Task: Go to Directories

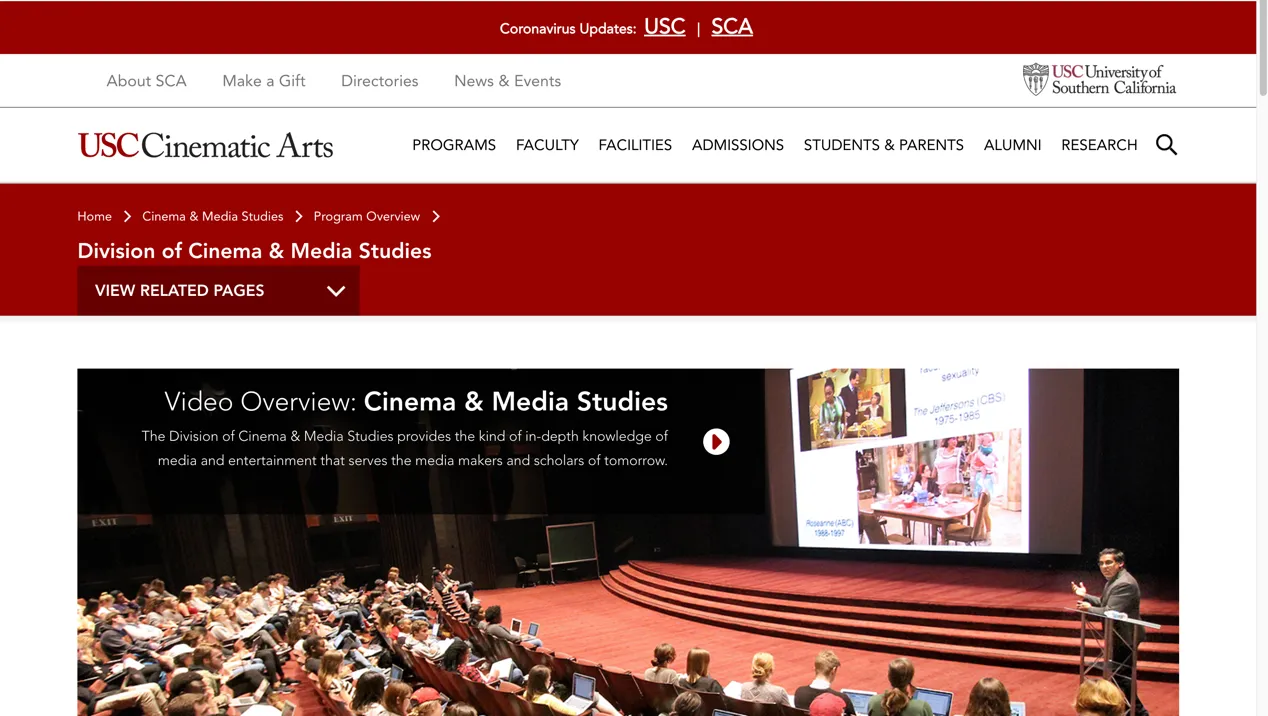Action: click(x=379, y=81)
